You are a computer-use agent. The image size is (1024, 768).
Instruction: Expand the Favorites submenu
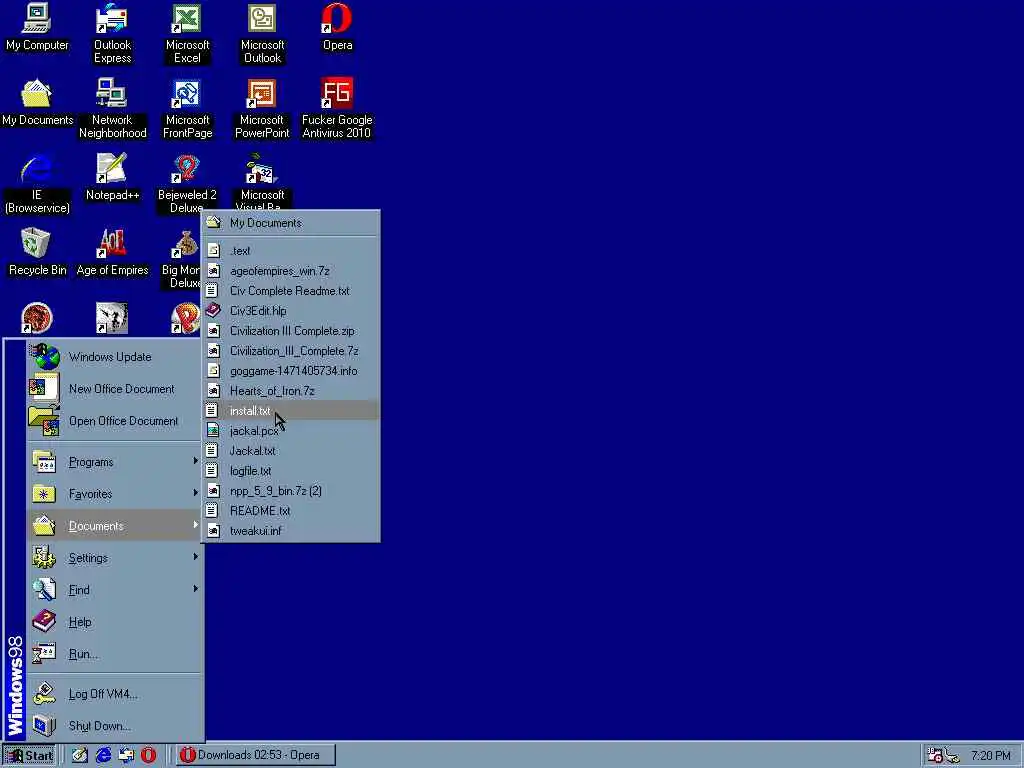click(x=114, y=494)
